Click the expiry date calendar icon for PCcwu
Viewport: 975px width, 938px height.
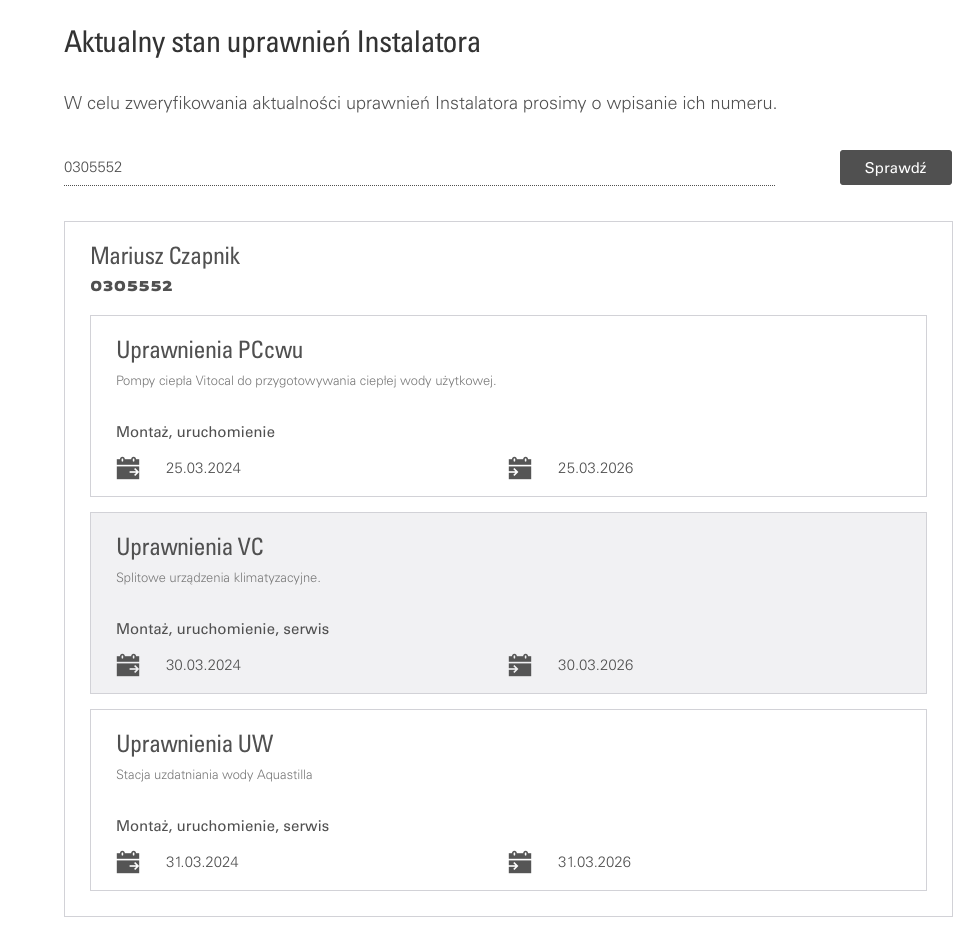coord(520,468)
